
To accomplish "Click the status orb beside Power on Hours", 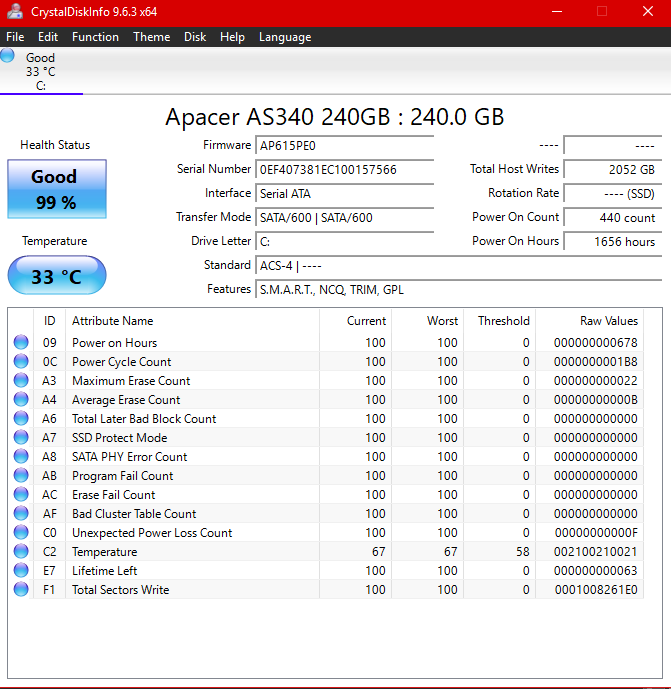I will point(21,343).
